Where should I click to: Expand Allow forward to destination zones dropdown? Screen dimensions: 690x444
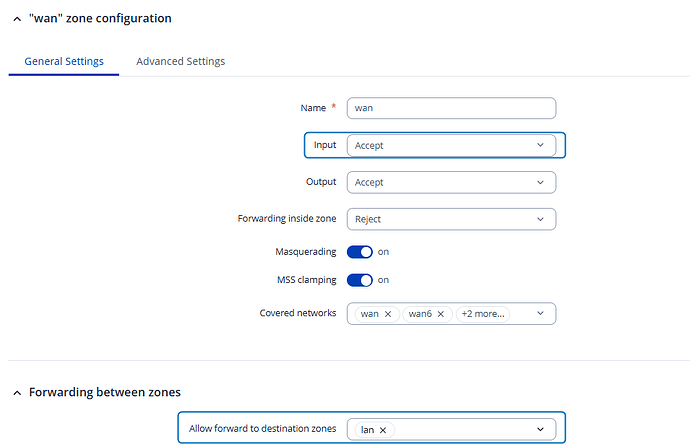(x=540, y=430)
